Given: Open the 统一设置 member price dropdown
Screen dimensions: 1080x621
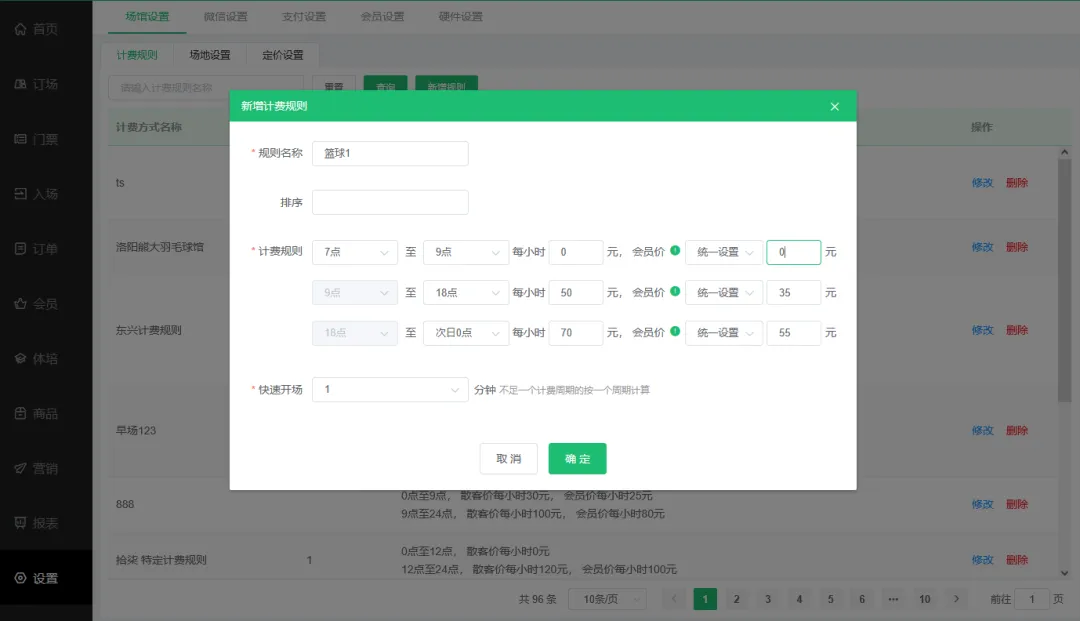Looking at the screenshot, I should [x=723, y=252].
